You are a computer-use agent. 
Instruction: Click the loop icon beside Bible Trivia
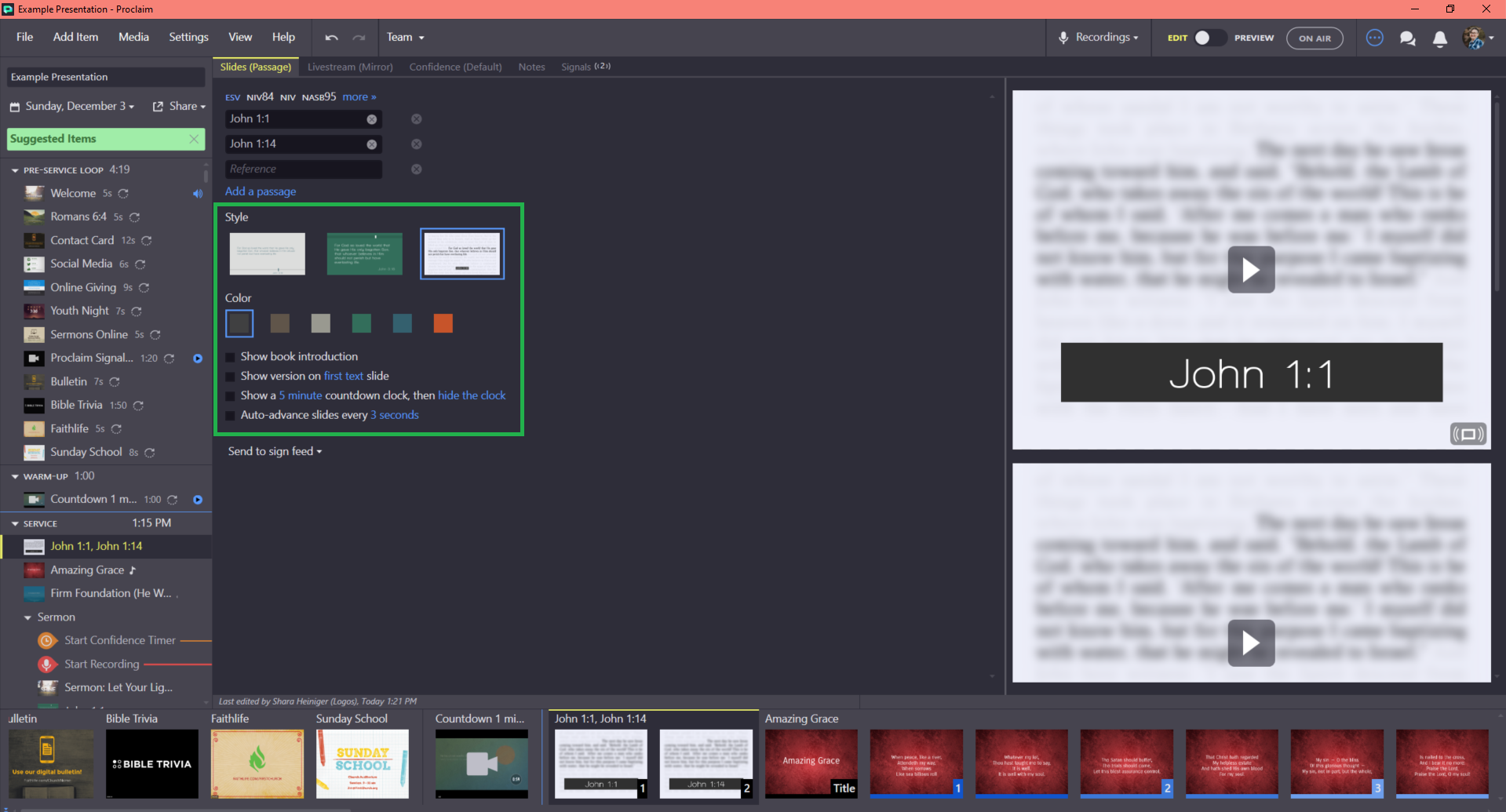(x=138, y=406)
